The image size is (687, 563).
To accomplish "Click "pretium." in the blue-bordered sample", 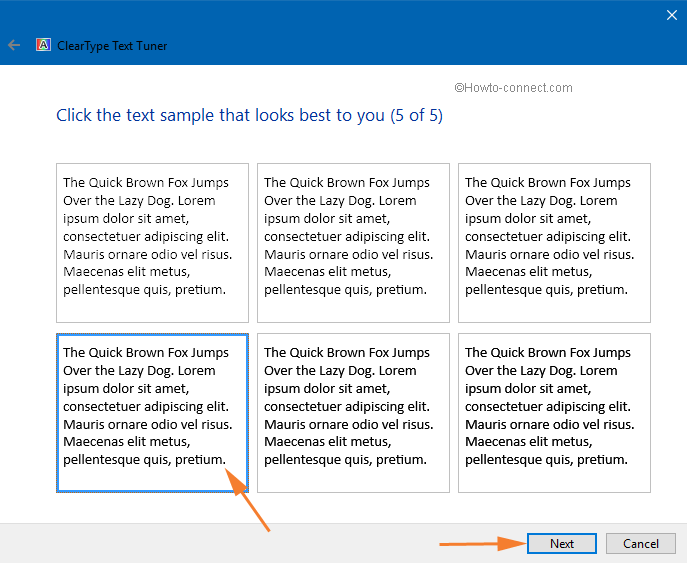I will [200, 460].
